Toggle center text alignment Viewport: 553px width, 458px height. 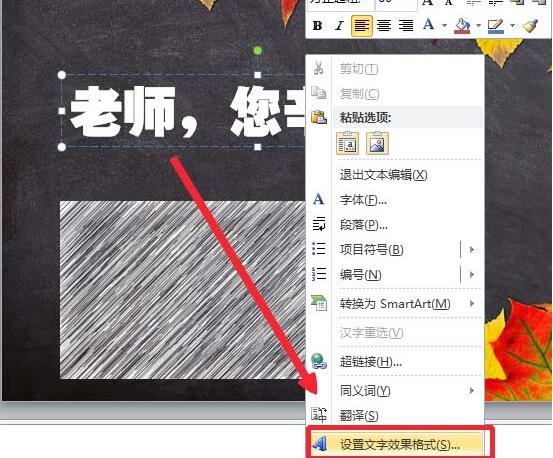pyautogui.click(x=384, y=25)
